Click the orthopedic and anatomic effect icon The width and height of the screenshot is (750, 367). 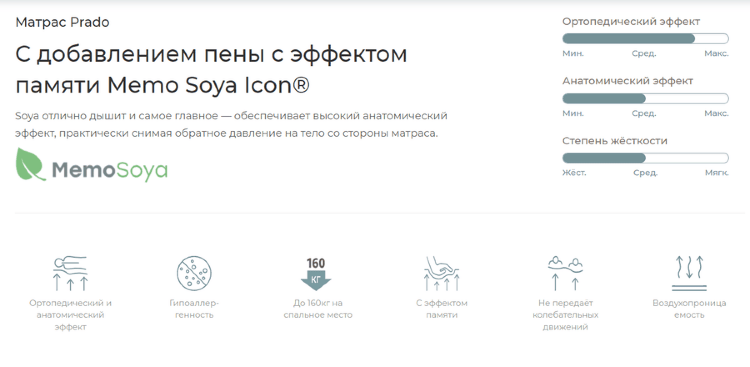click(70, 274)
